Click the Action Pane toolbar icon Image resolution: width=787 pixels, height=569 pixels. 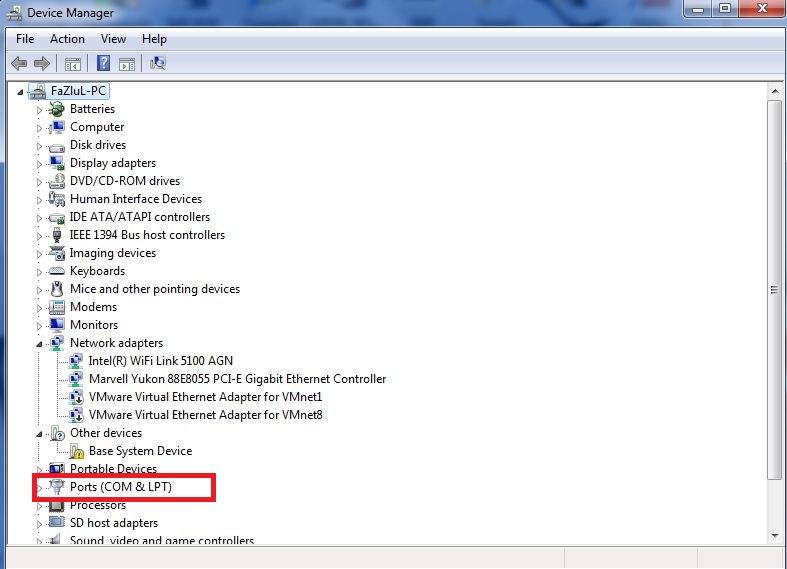[127, 64]
